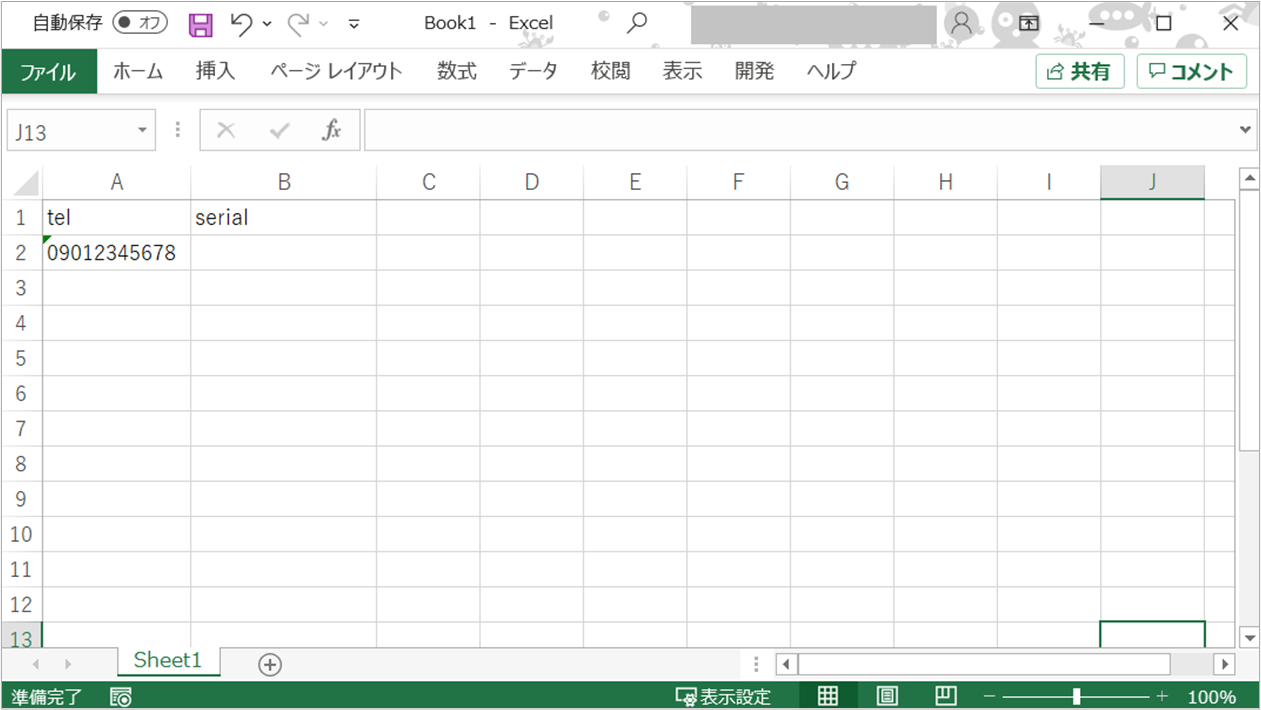The image size is (1261, 710).
Task: Click the コメント button
Action: tap(1191, 72)
